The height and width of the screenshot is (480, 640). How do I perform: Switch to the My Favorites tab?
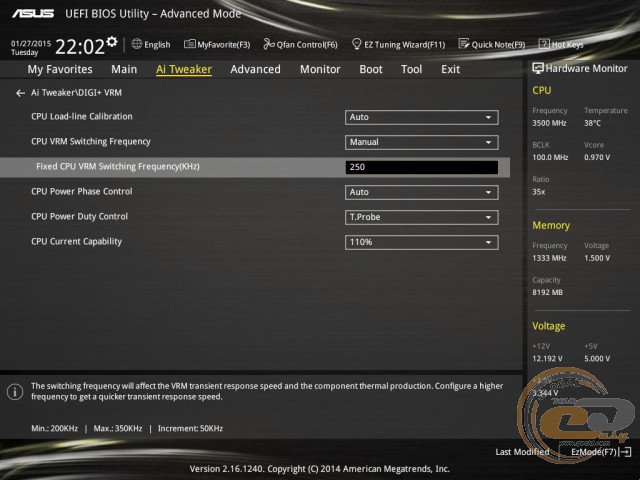[x=60, y=69]
